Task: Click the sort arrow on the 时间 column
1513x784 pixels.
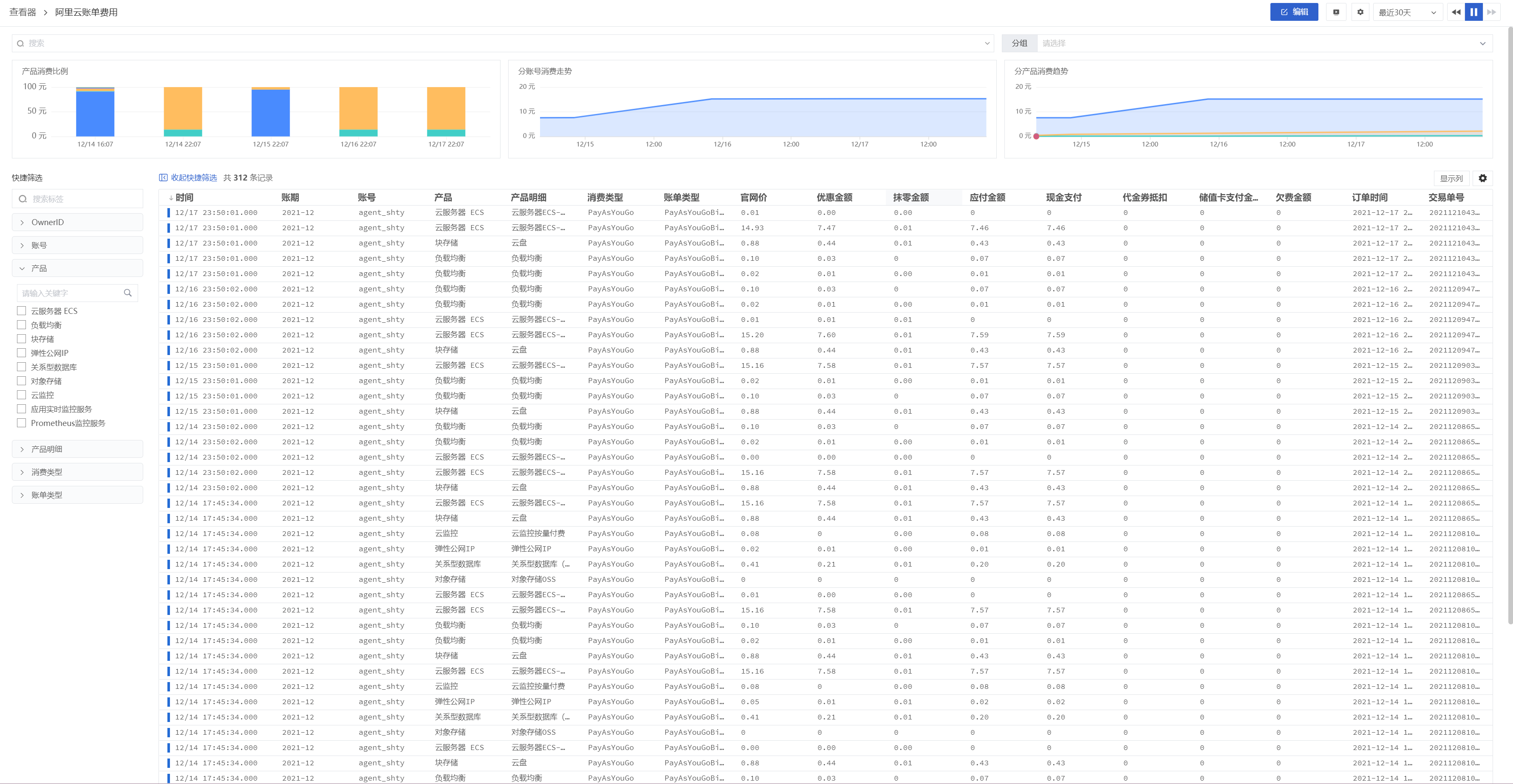Action: 171,198
